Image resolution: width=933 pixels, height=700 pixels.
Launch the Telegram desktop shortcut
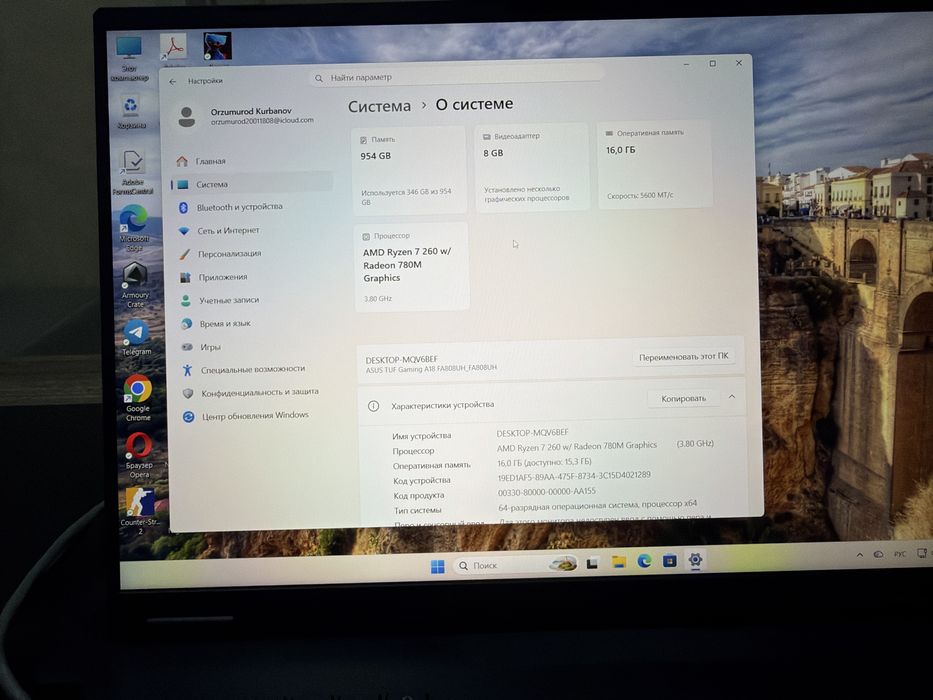coord(136,338)
